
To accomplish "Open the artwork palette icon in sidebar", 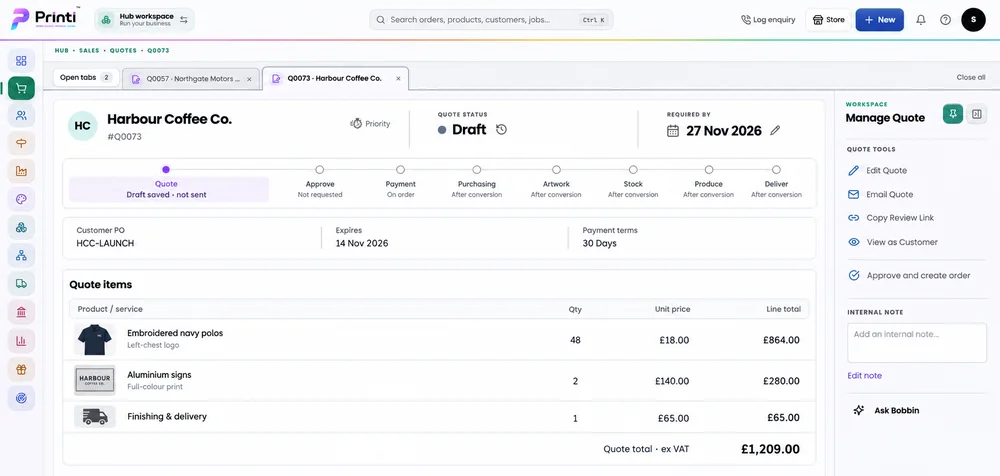I will pos(21,199).
